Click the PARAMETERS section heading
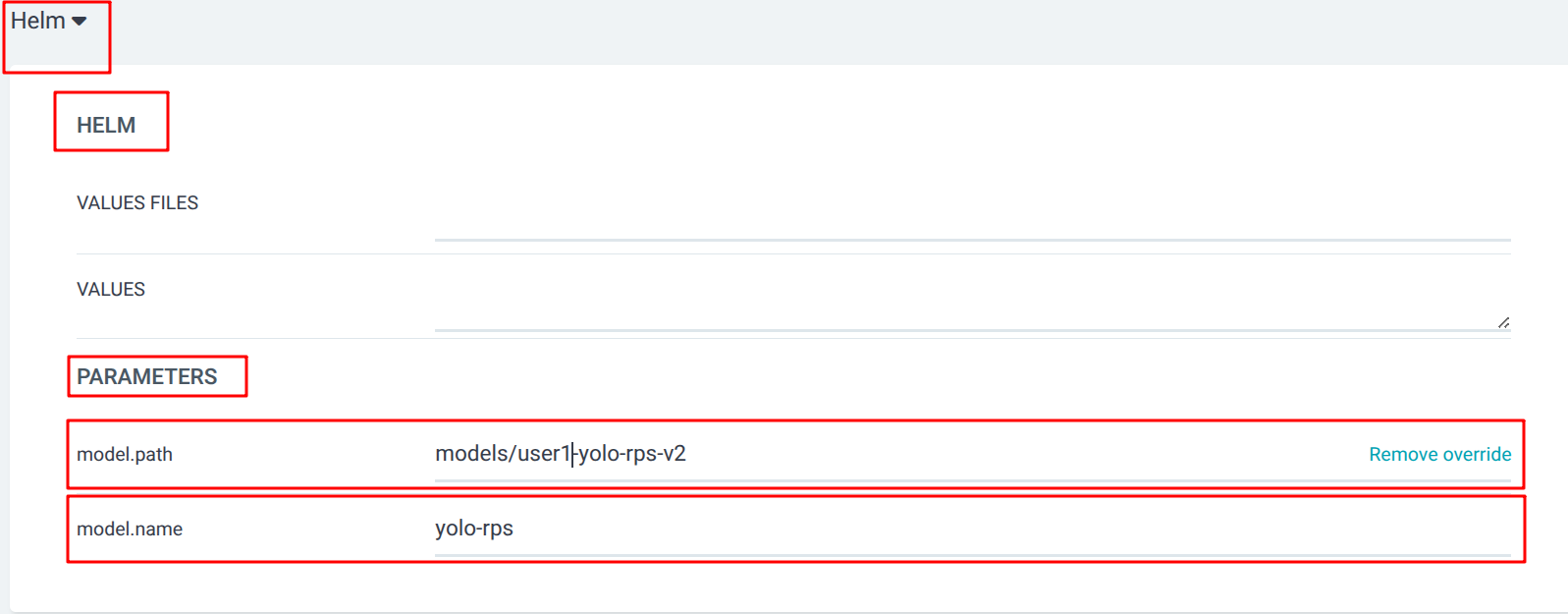This screenshot has width=1568, height=614. coord(147,377)
